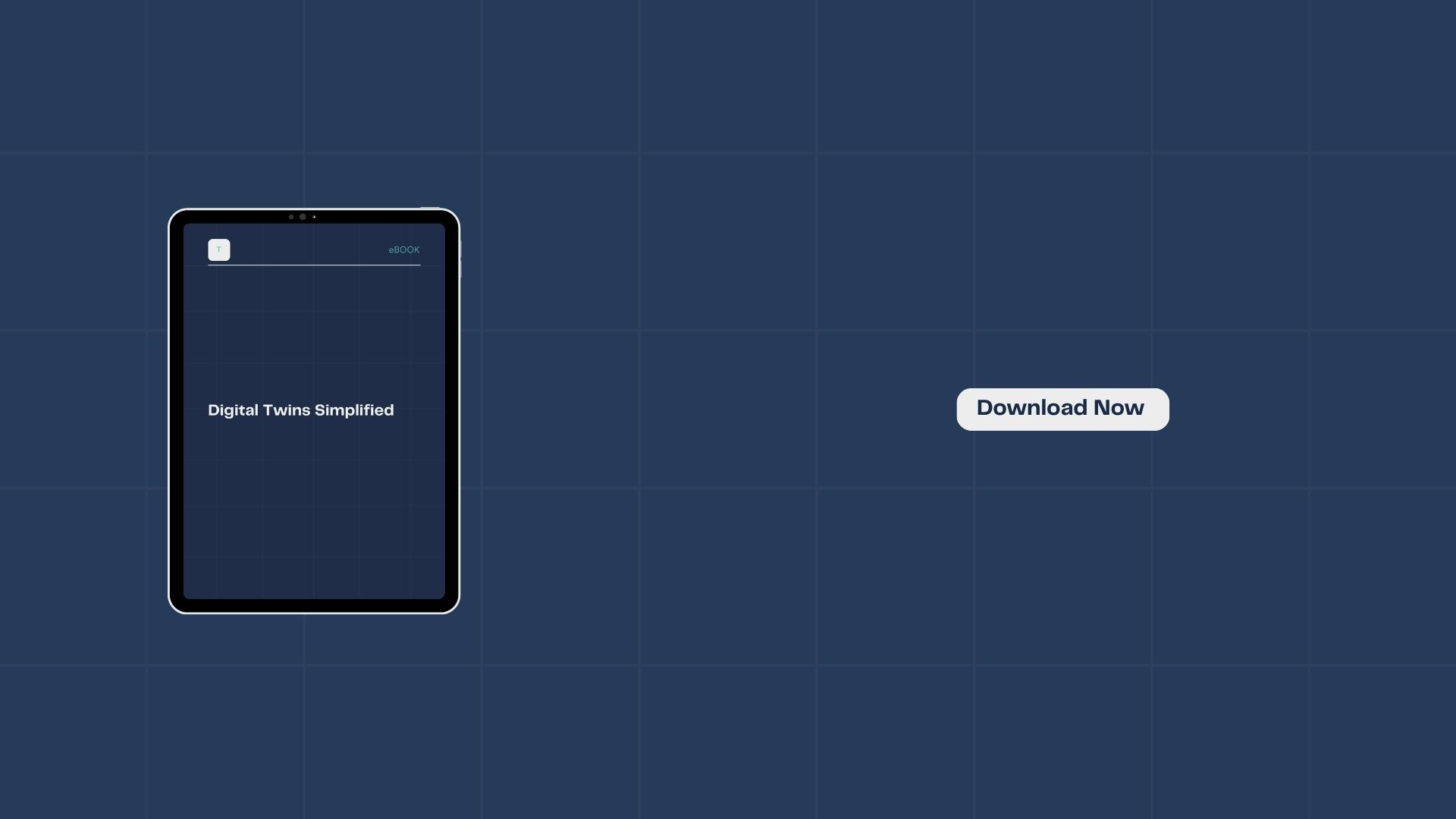The width and height of the screenshot is (1456, 819).
Task: Click the empty upper area of ebook cover
Action: click(x=314, y=326)
